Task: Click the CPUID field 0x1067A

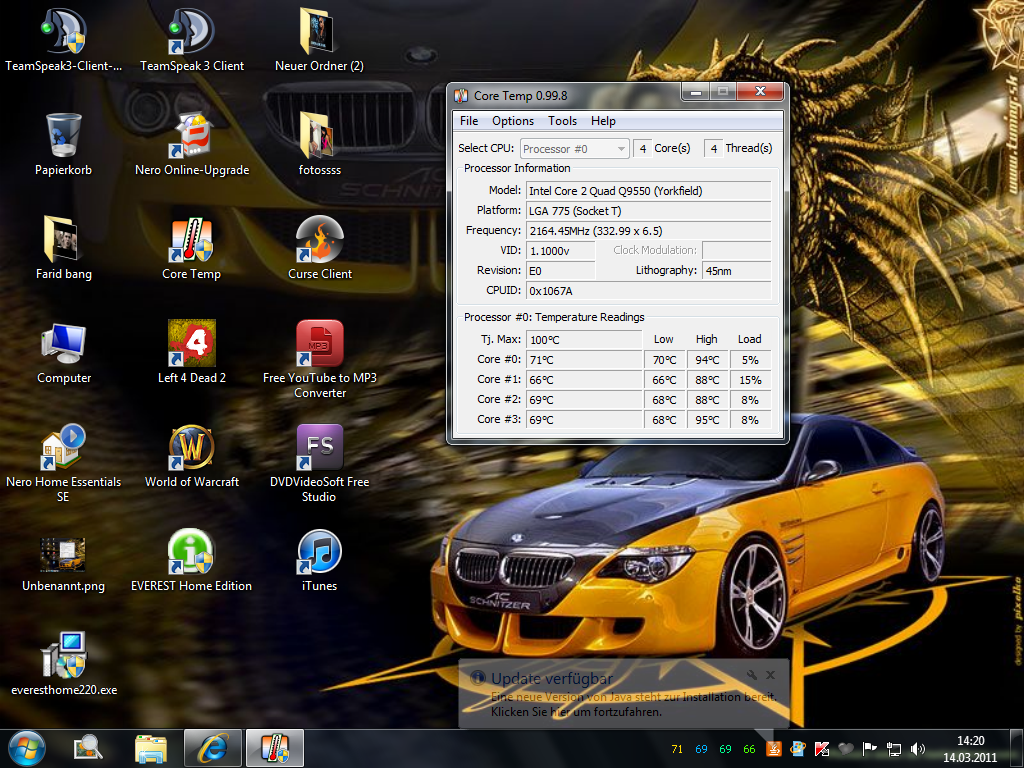Action: point(648,291)
